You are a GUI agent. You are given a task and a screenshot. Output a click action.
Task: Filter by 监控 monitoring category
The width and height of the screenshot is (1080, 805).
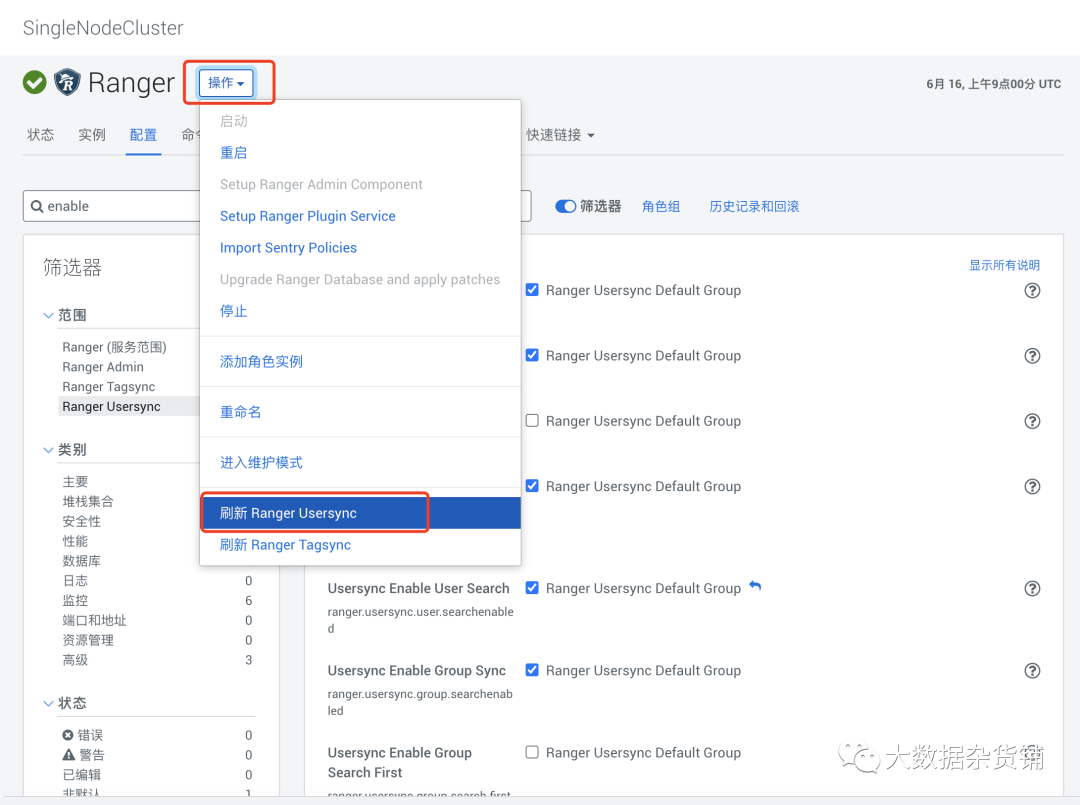(75, 600)
